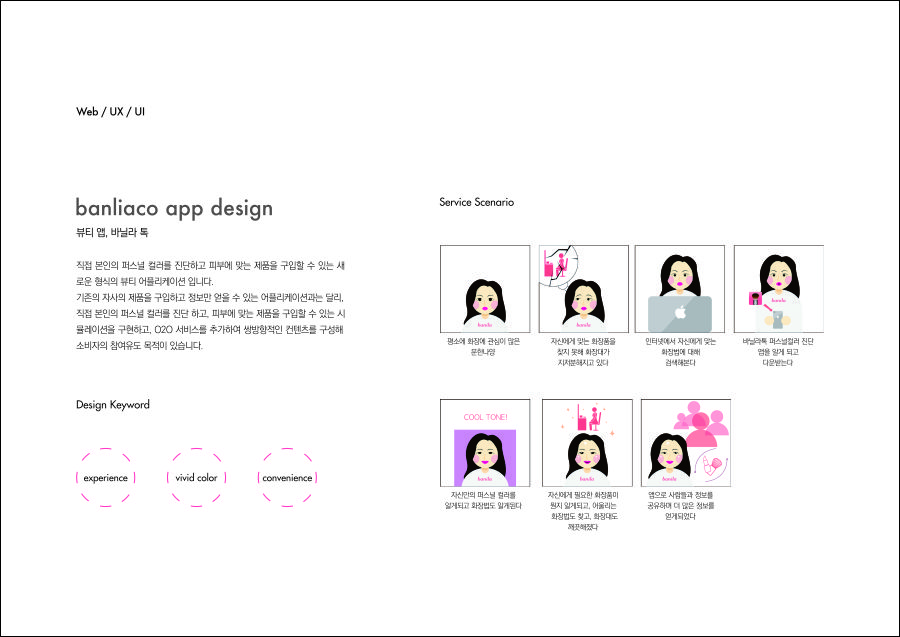Open the scenario image above "평소에 화장에 관심이 많은"
Image resolution: width=900 pixels, height=637 pixels.
[485, 289]
